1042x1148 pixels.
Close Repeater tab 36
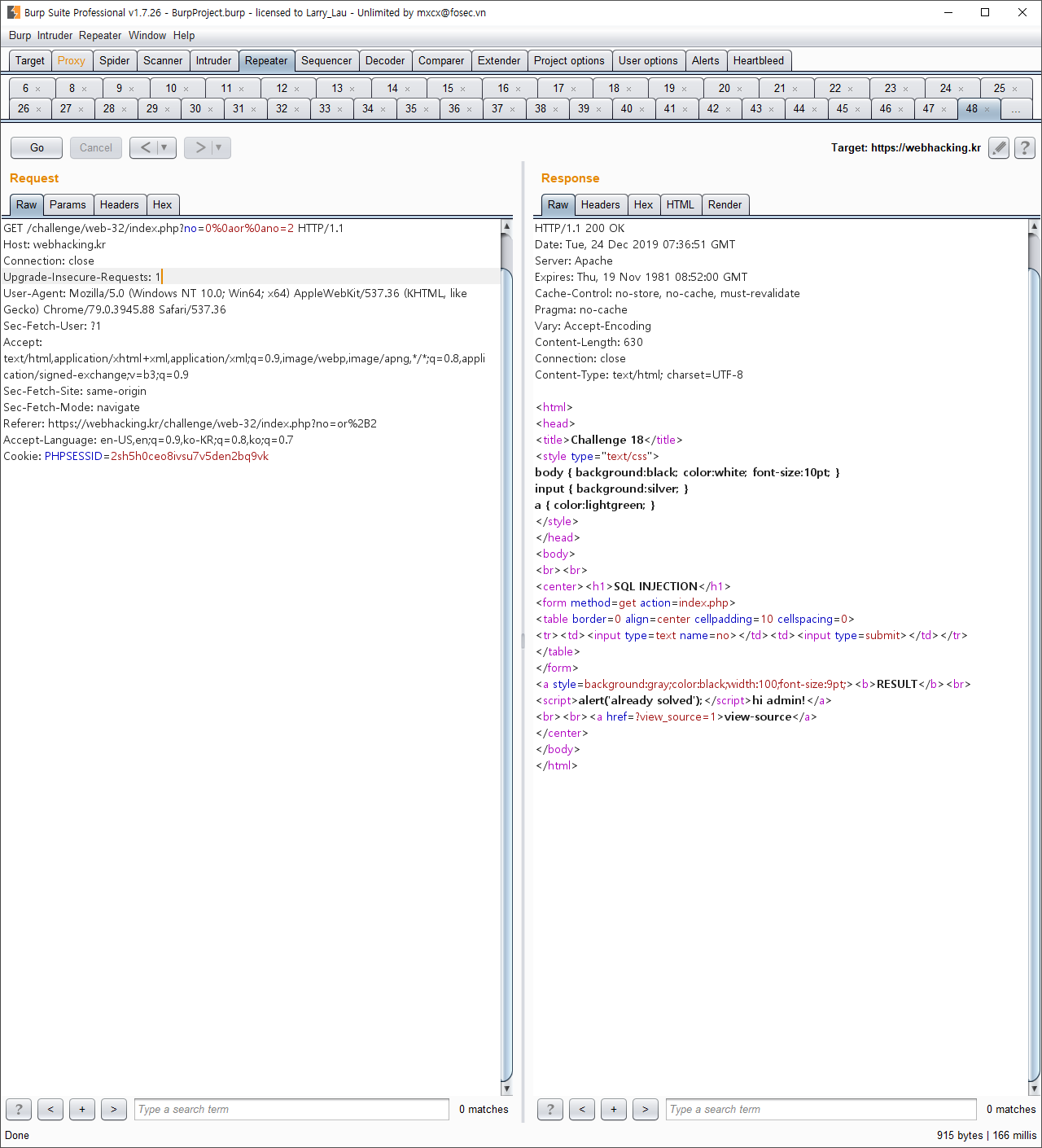click(469, 109)
